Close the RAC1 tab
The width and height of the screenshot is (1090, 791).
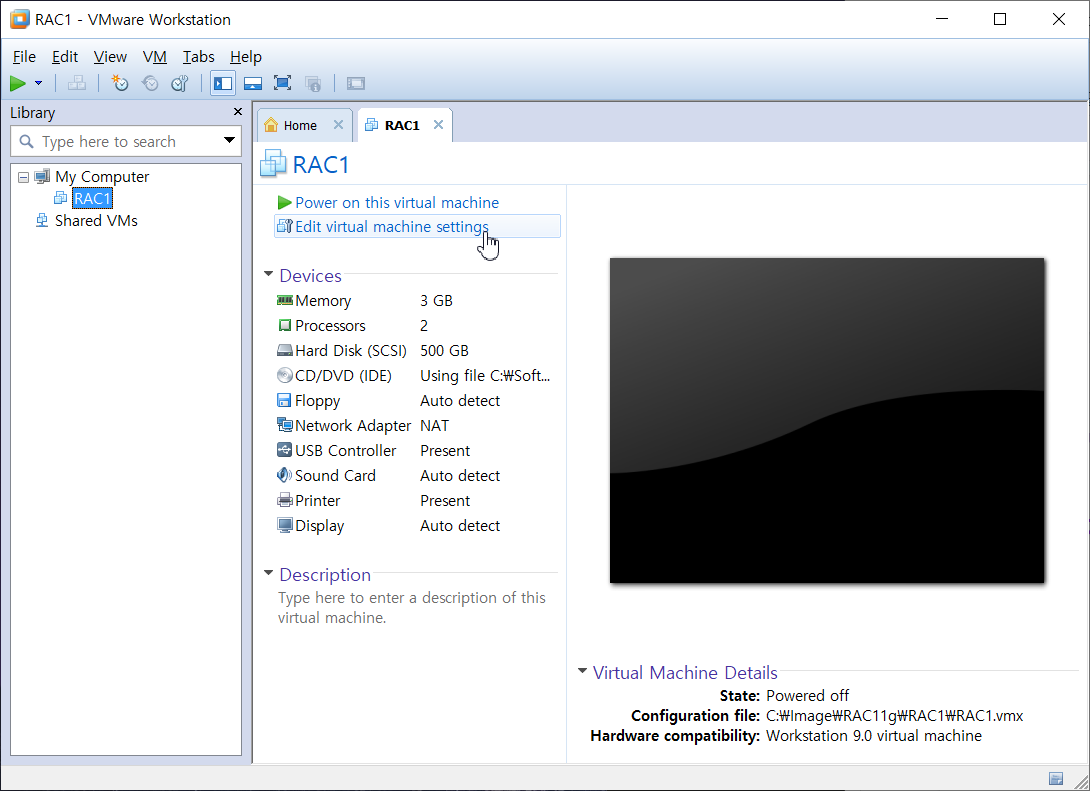(439, 125)
